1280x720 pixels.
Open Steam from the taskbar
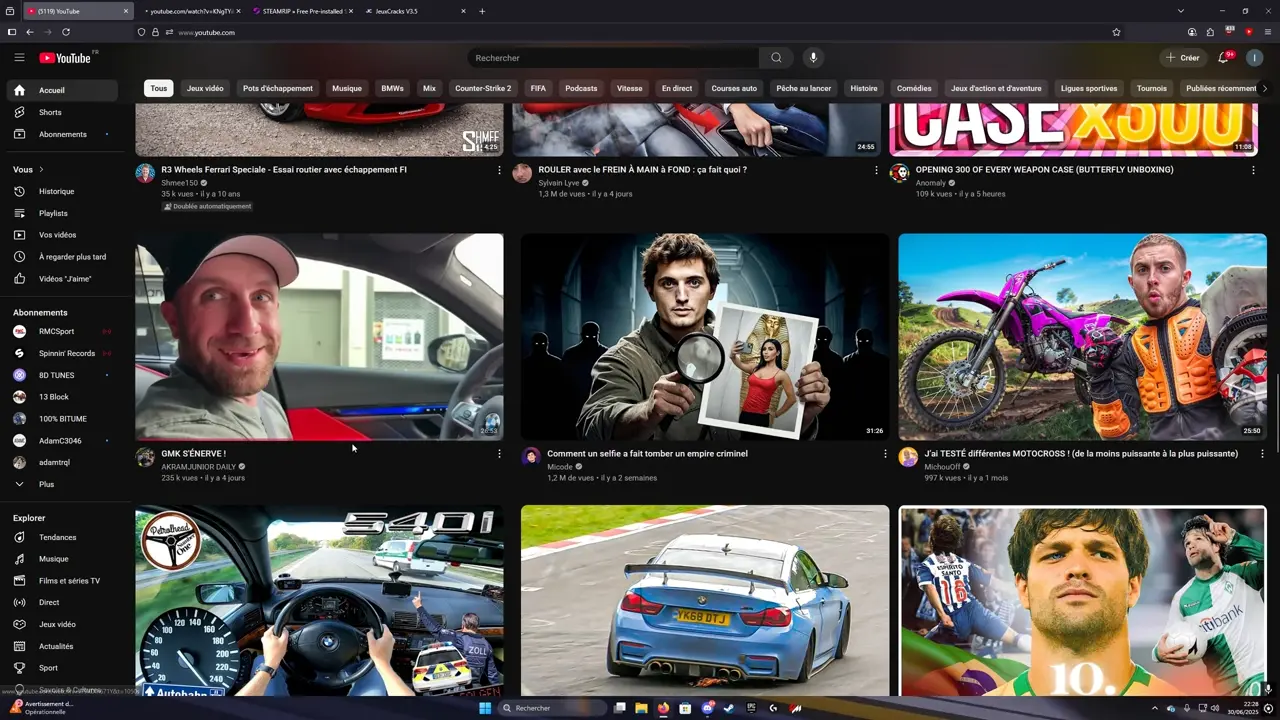(729, 708)
